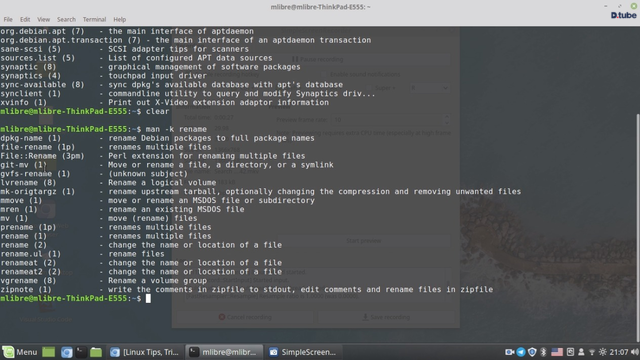This screenshot has width=640, height=360.
Task: Click the 'sources.list (5)' entry
Action: tap(136, 58)
